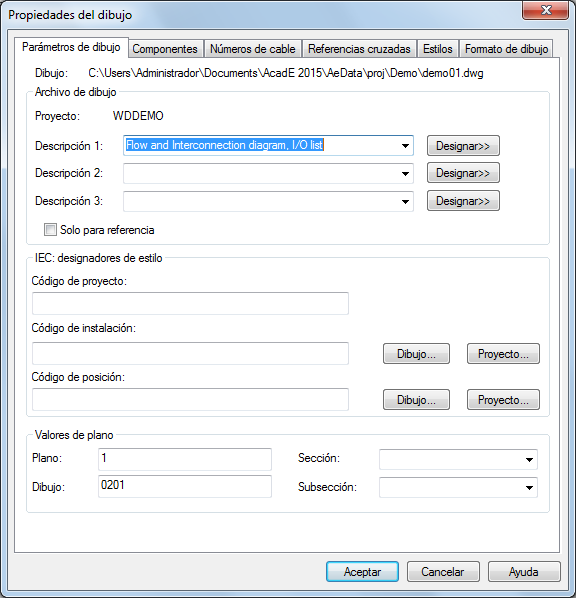Click the Código de proyecto input field
Screen dimensions: 576x598
click(x=190, y=304)
